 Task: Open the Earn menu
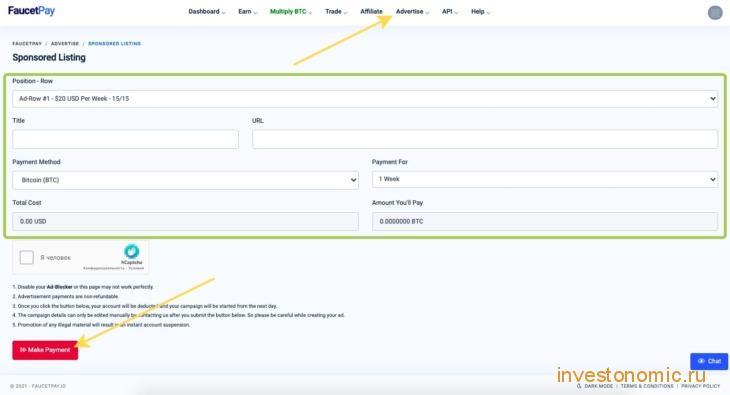click(247, 12)
